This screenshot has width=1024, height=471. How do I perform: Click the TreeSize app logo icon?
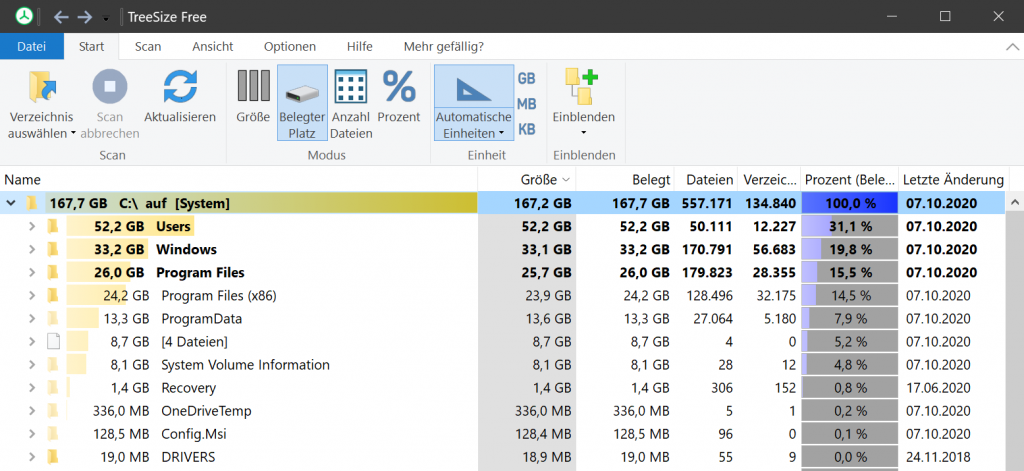(x=24, y=16)
